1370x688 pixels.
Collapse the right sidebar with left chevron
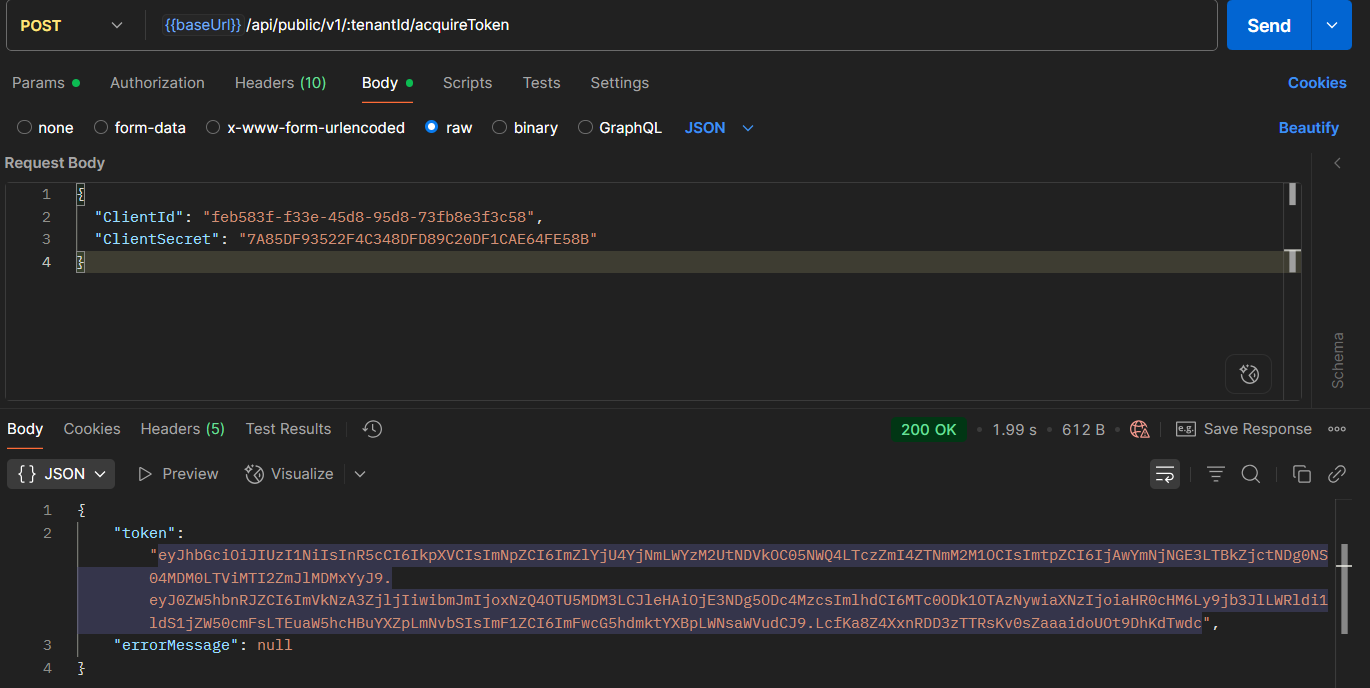[x=1338, y=163]
